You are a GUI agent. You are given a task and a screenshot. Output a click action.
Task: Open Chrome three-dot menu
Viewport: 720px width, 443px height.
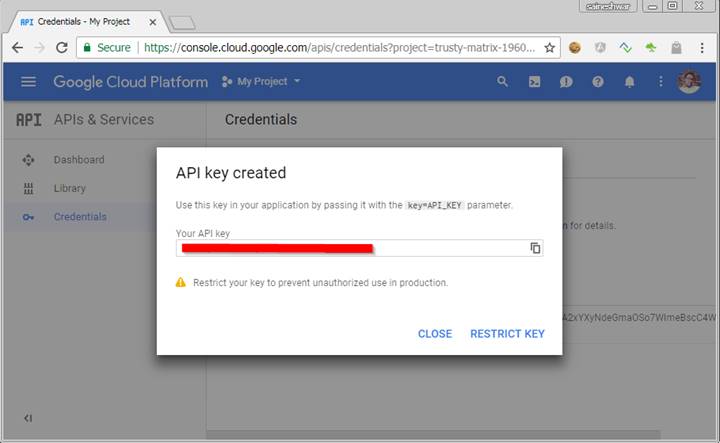coord(702,47)
